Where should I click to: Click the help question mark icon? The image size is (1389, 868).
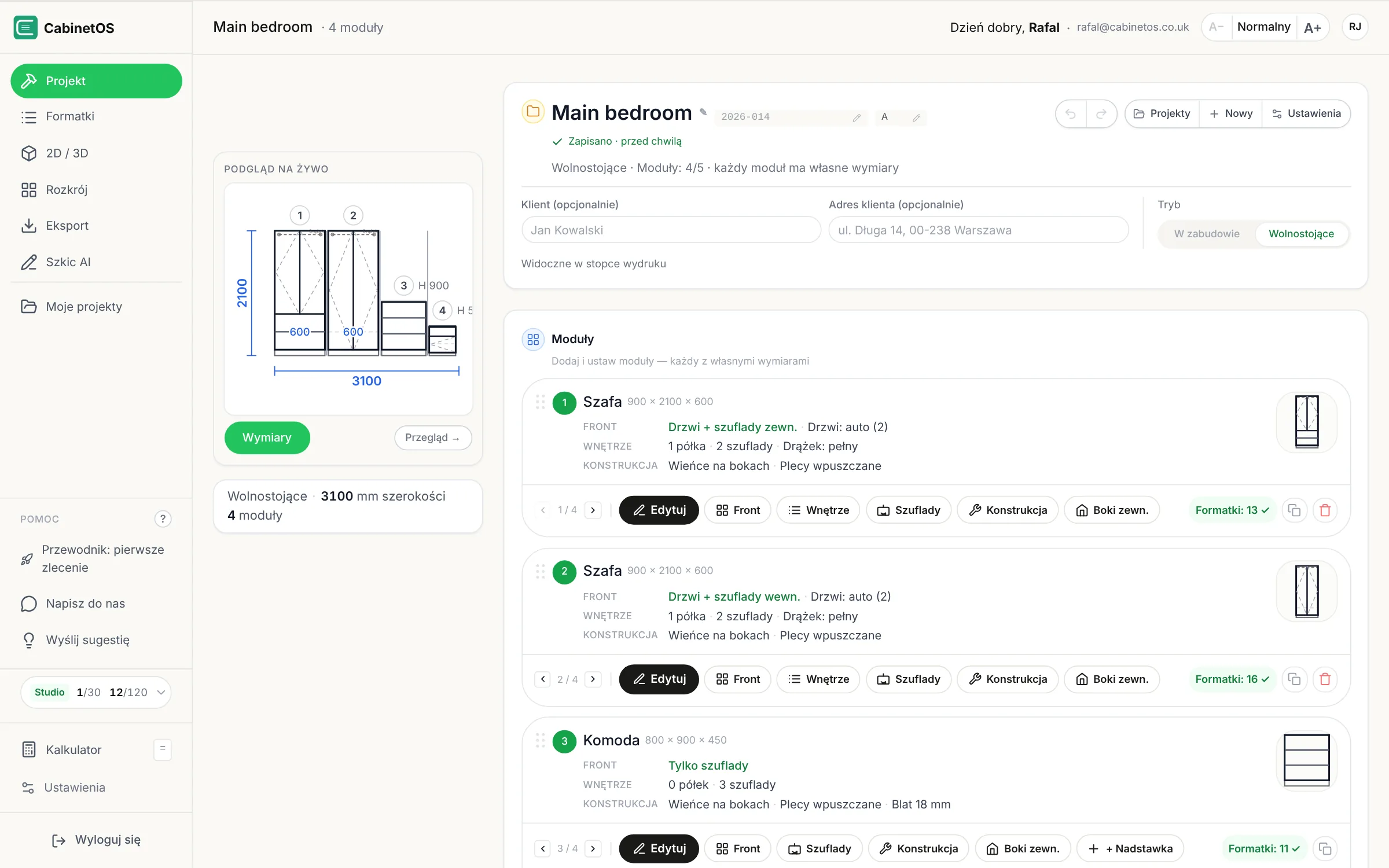pyautogui.click(x=163, y=519)
